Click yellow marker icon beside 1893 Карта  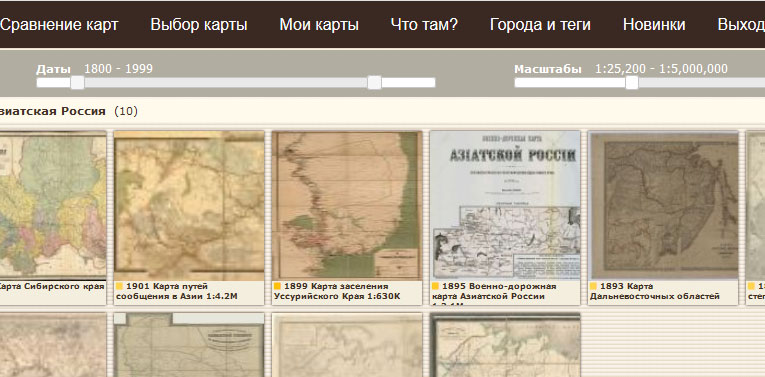[593, 286]
